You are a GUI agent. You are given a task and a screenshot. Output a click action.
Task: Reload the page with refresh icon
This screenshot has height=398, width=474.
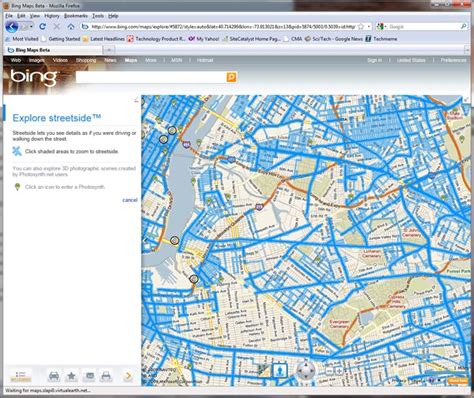point(42,26)
